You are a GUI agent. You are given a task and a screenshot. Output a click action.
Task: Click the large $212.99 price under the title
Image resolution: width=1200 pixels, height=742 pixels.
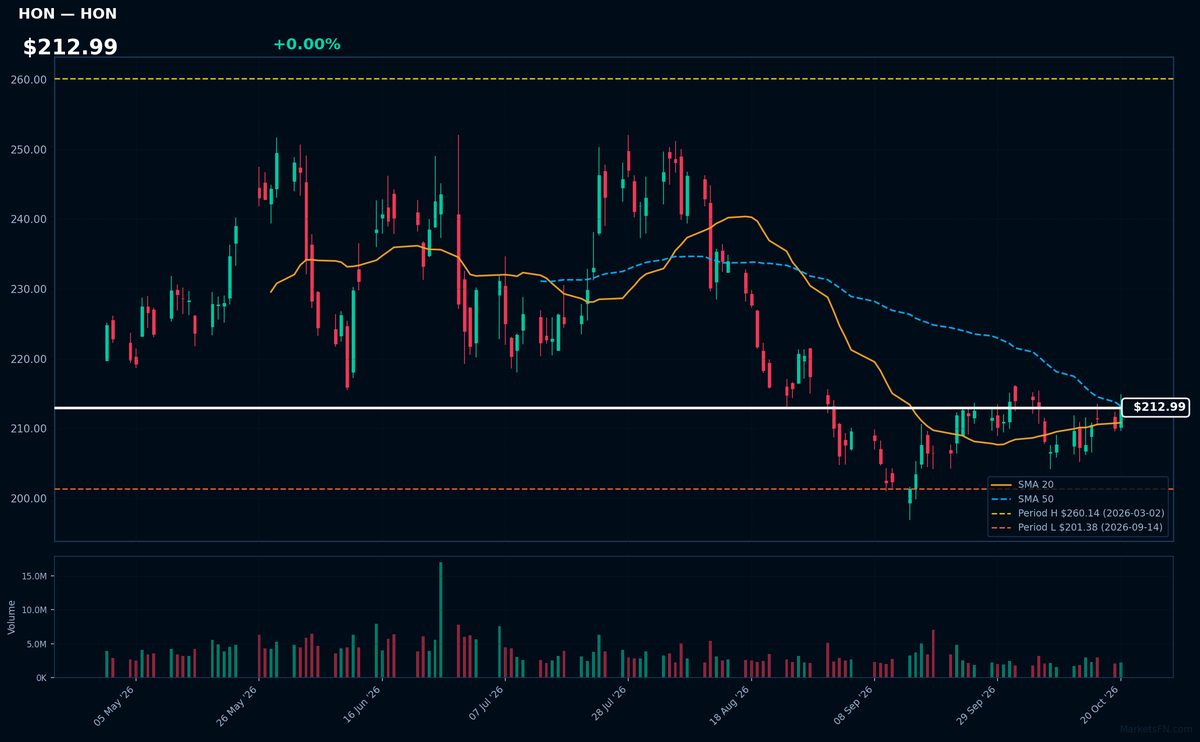(x=70, y=47)
